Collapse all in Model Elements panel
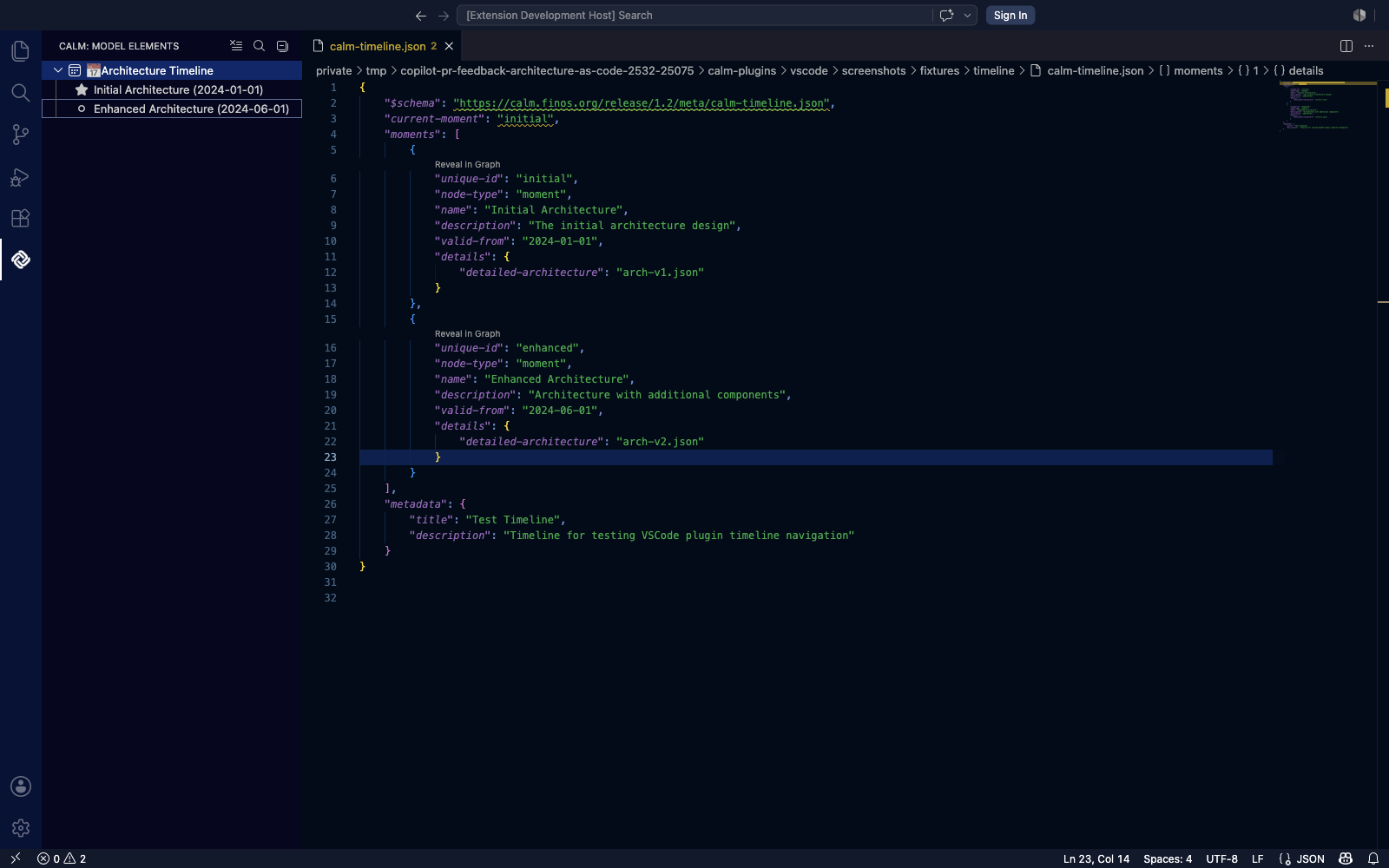The image size is (1389, 868). coord(282,46)
